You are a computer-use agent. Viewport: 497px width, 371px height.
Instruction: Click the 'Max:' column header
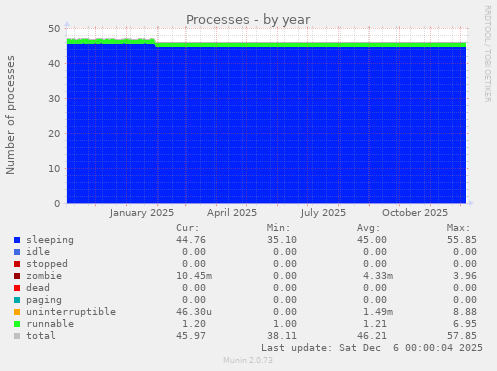point(458,228)
